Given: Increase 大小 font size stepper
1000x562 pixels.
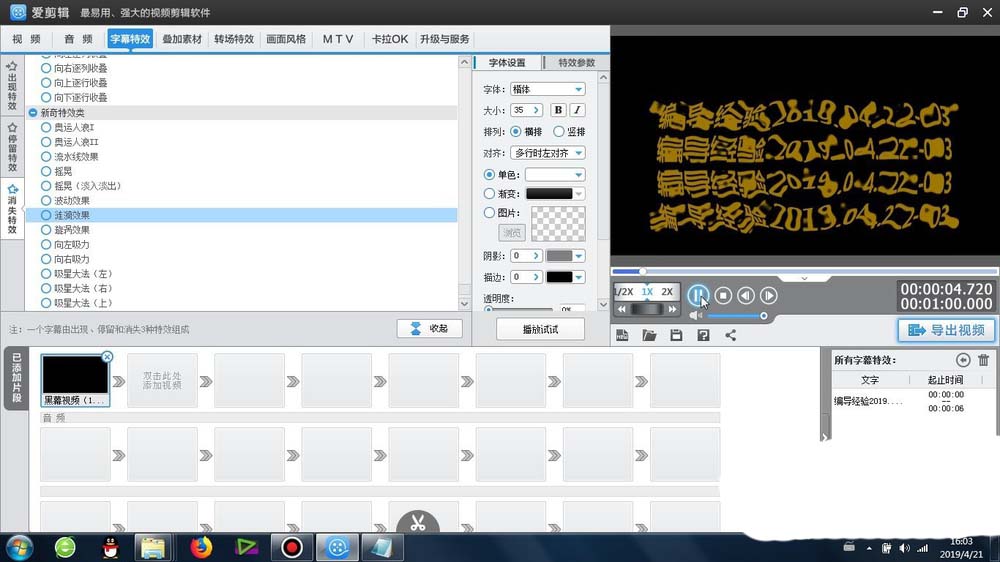Looking at the screenshot, I should click(x=536, y=110).
